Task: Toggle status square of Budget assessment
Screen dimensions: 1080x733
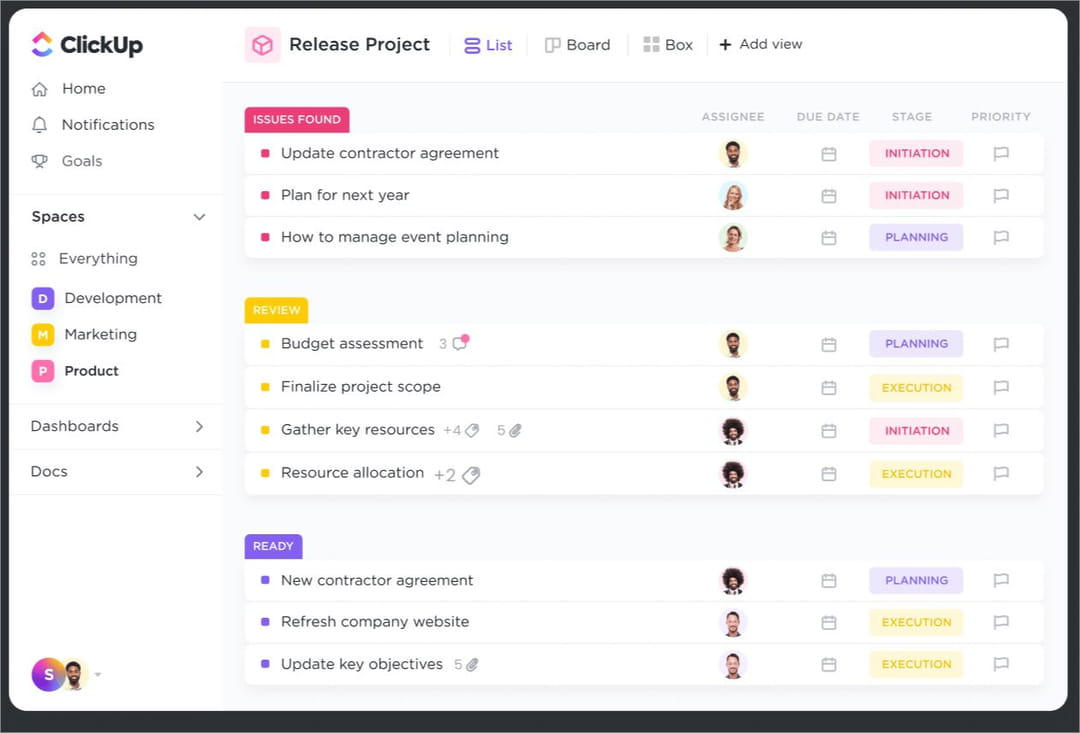Action: tap(265, 344)
